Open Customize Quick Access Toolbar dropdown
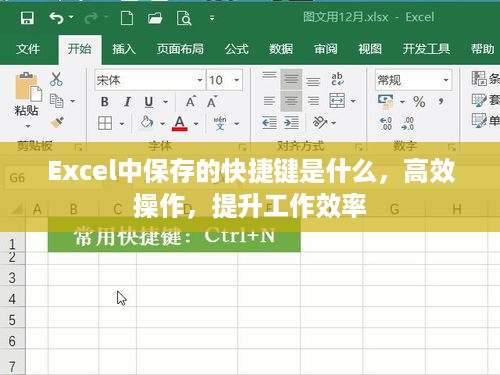 (212, 18)
